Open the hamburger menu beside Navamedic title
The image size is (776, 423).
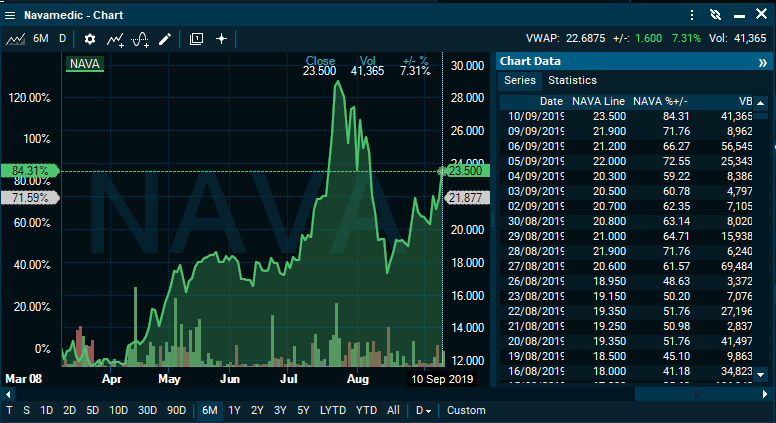click(x=10, y=16)
